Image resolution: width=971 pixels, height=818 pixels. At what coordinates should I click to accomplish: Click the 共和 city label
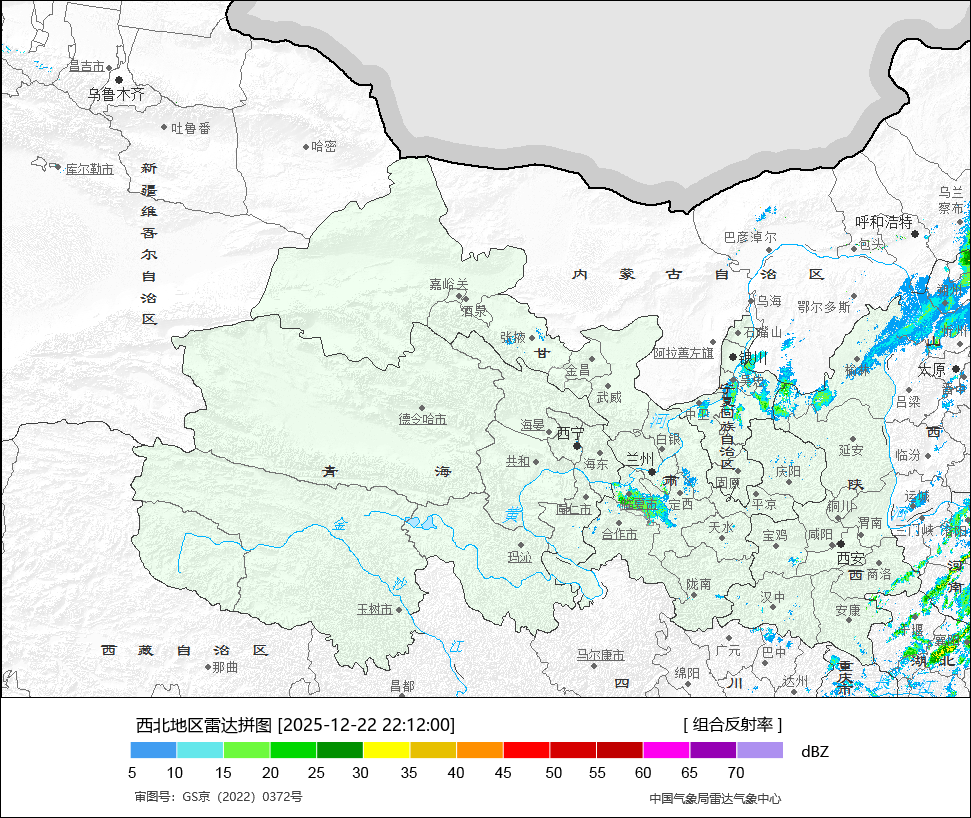[x=518, y=461]
